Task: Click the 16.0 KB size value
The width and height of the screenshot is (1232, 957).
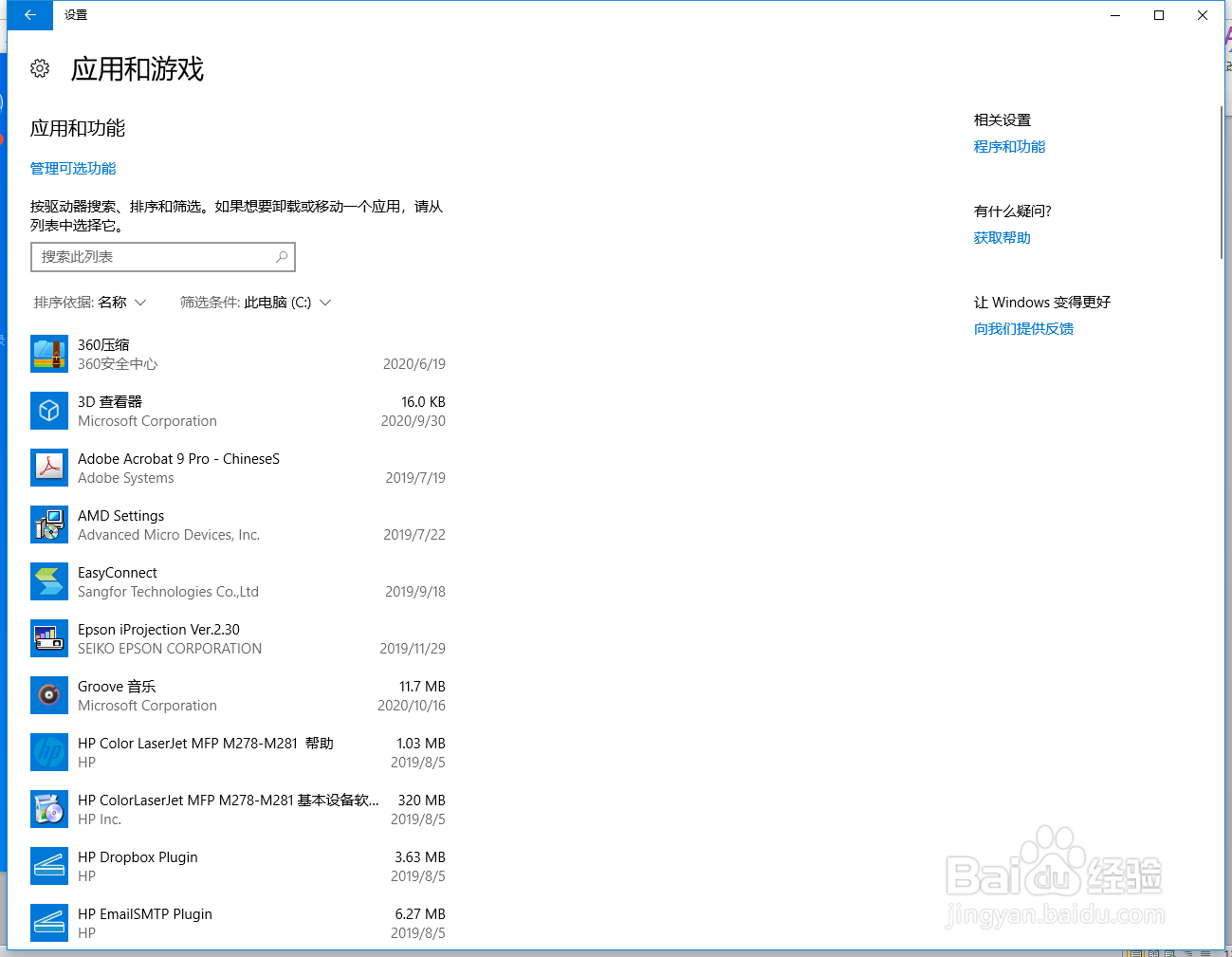Action: (423, 401)
